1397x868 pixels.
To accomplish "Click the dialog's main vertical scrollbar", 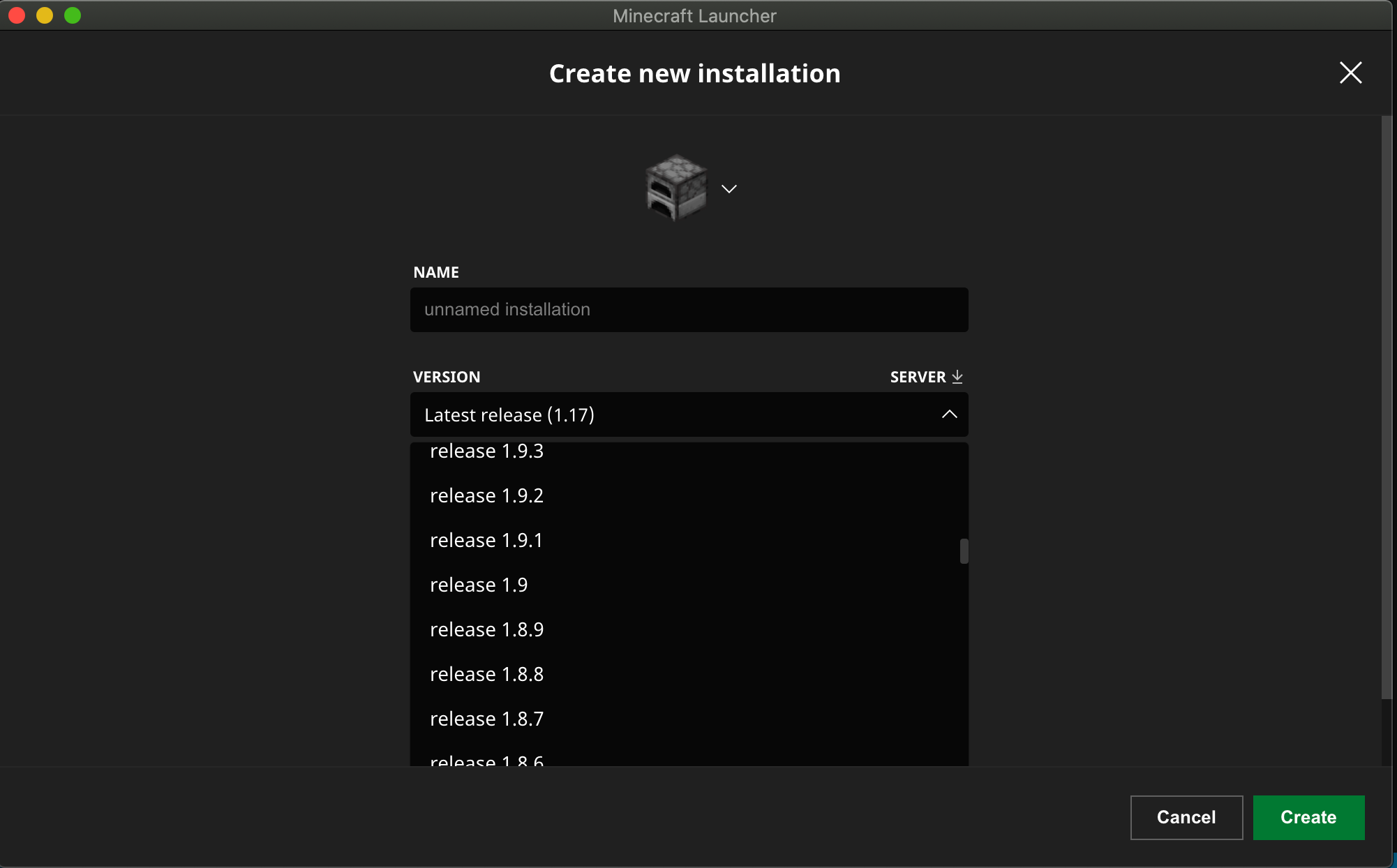I will [1387, 407].
